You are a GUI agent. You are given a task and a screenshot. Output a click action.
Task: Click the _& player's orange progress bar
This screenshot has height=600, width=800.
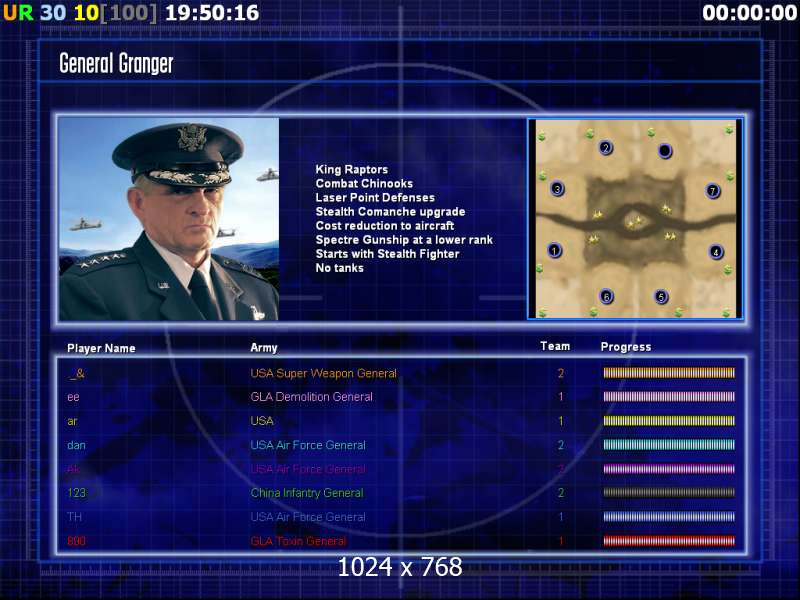point(669,373)
